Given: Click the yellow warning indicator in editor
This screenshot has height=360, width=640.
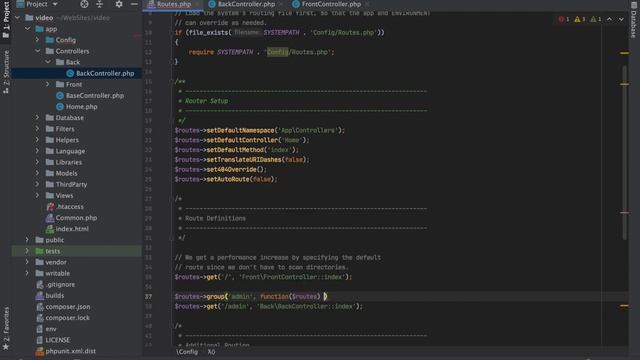Looking at the screenshot, I should coord(580,19).
